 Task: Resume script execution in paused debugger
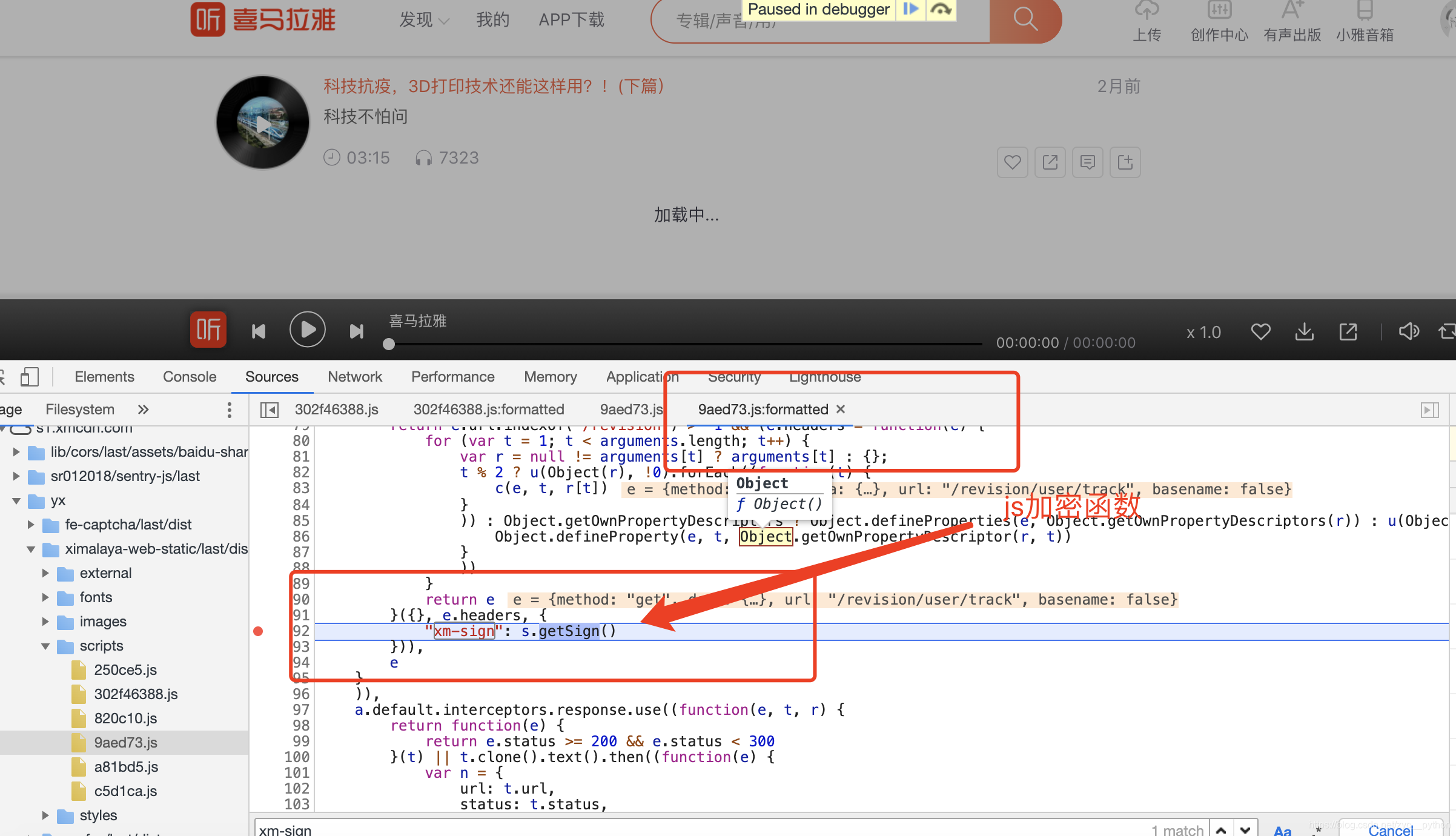point(910,9)
